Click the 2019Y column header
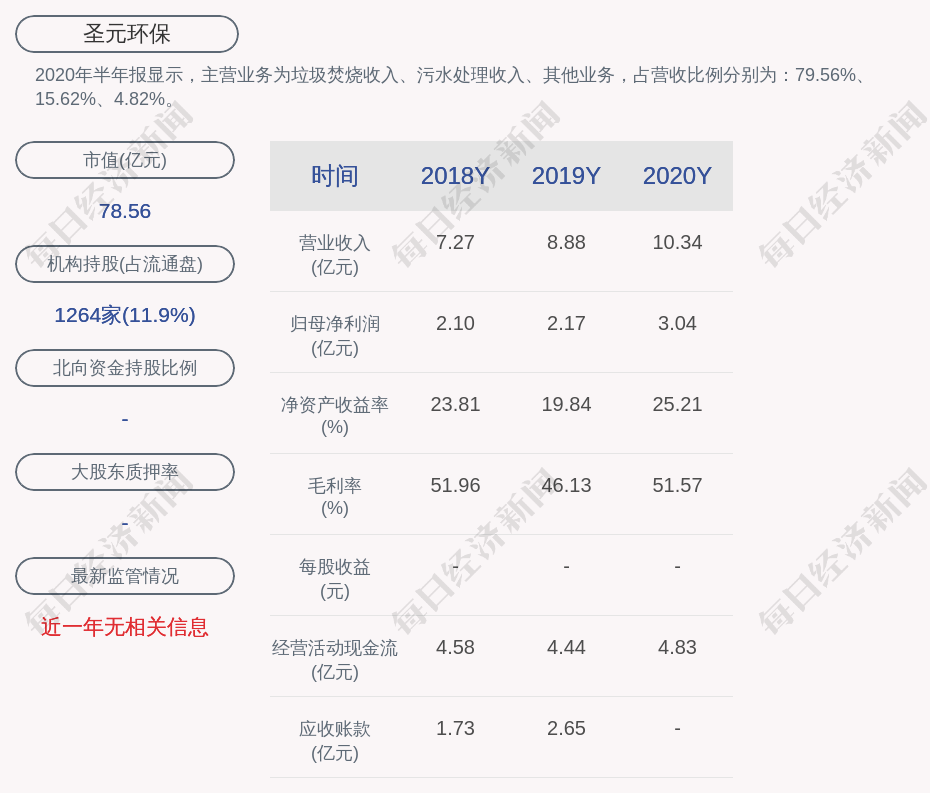 pos(566,176)
